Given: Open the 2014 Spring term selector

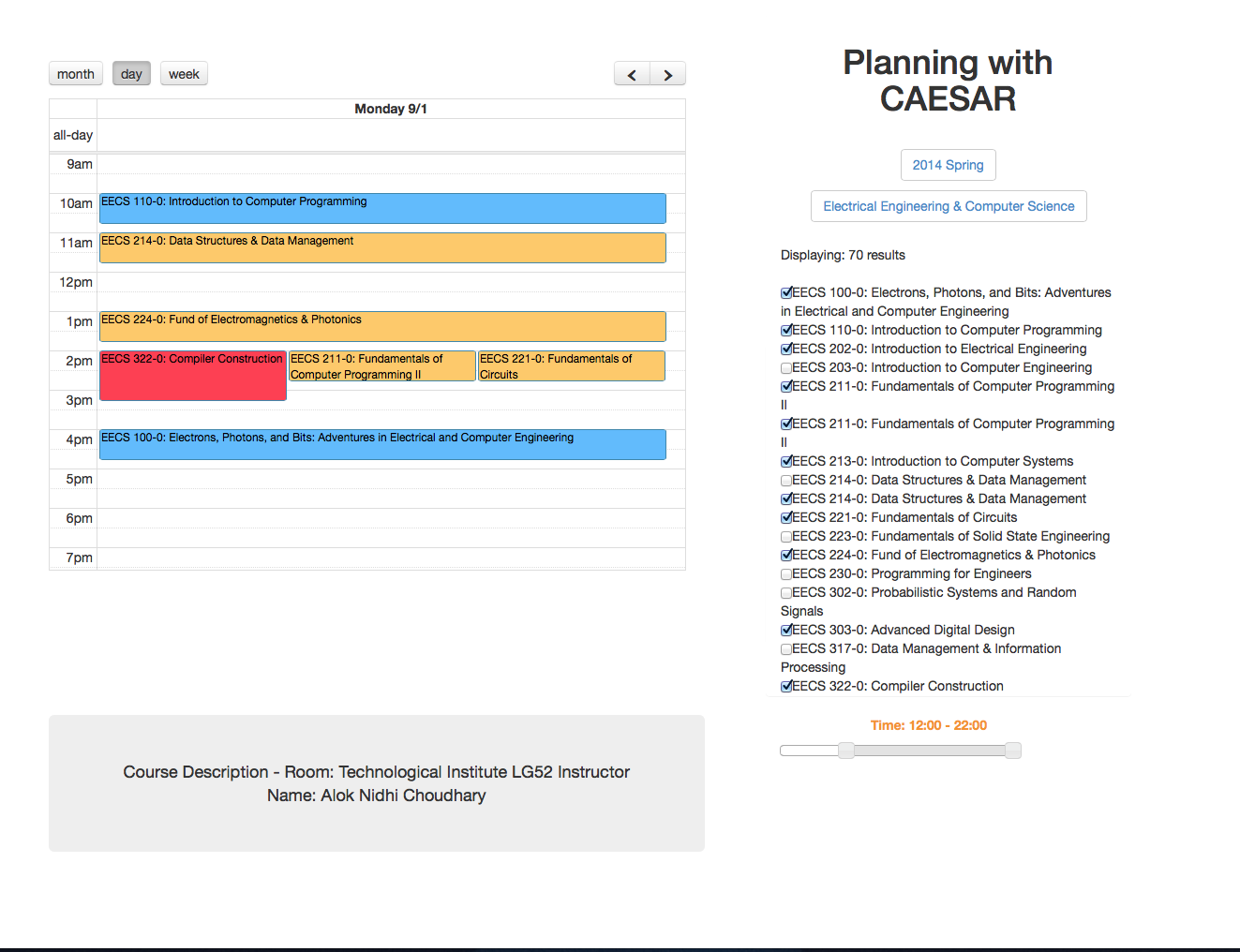Looking at the screenshot, I should tap(949, 165).
